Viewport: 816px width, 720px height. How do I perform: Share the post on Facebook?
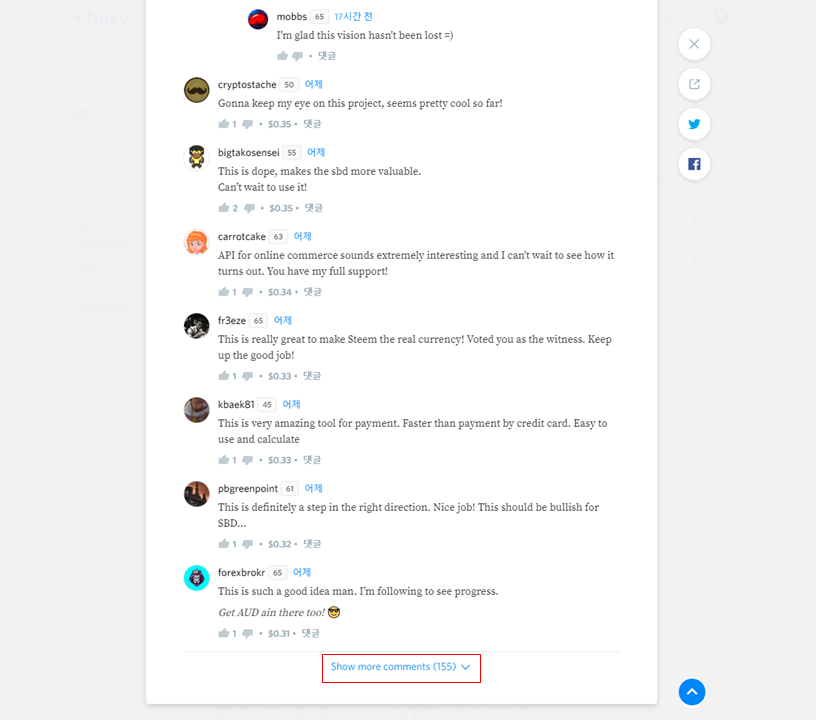[x=694, y=164]
